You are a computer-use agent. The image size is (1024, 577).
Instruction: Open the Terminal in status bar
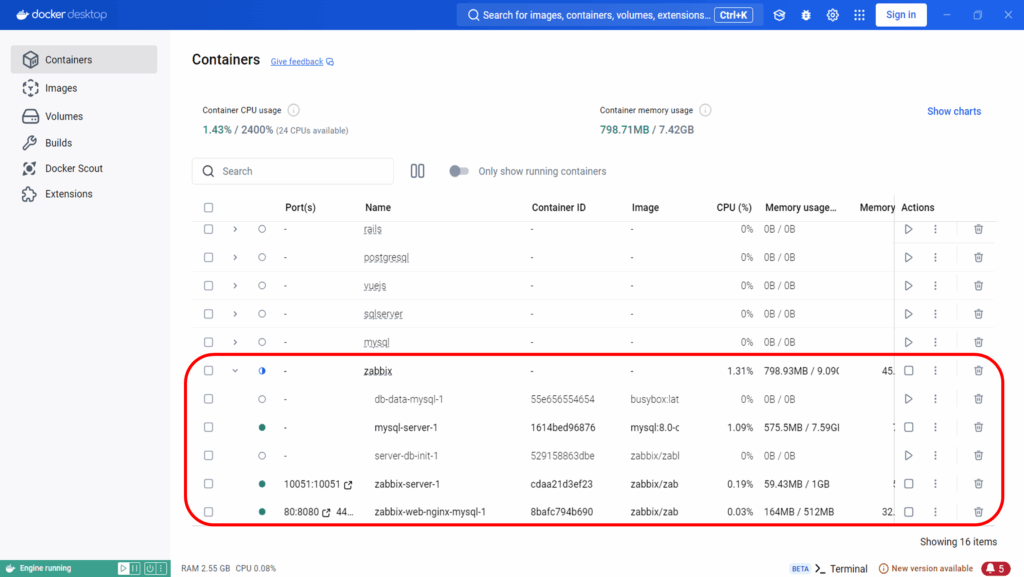[x=841, y=569]
